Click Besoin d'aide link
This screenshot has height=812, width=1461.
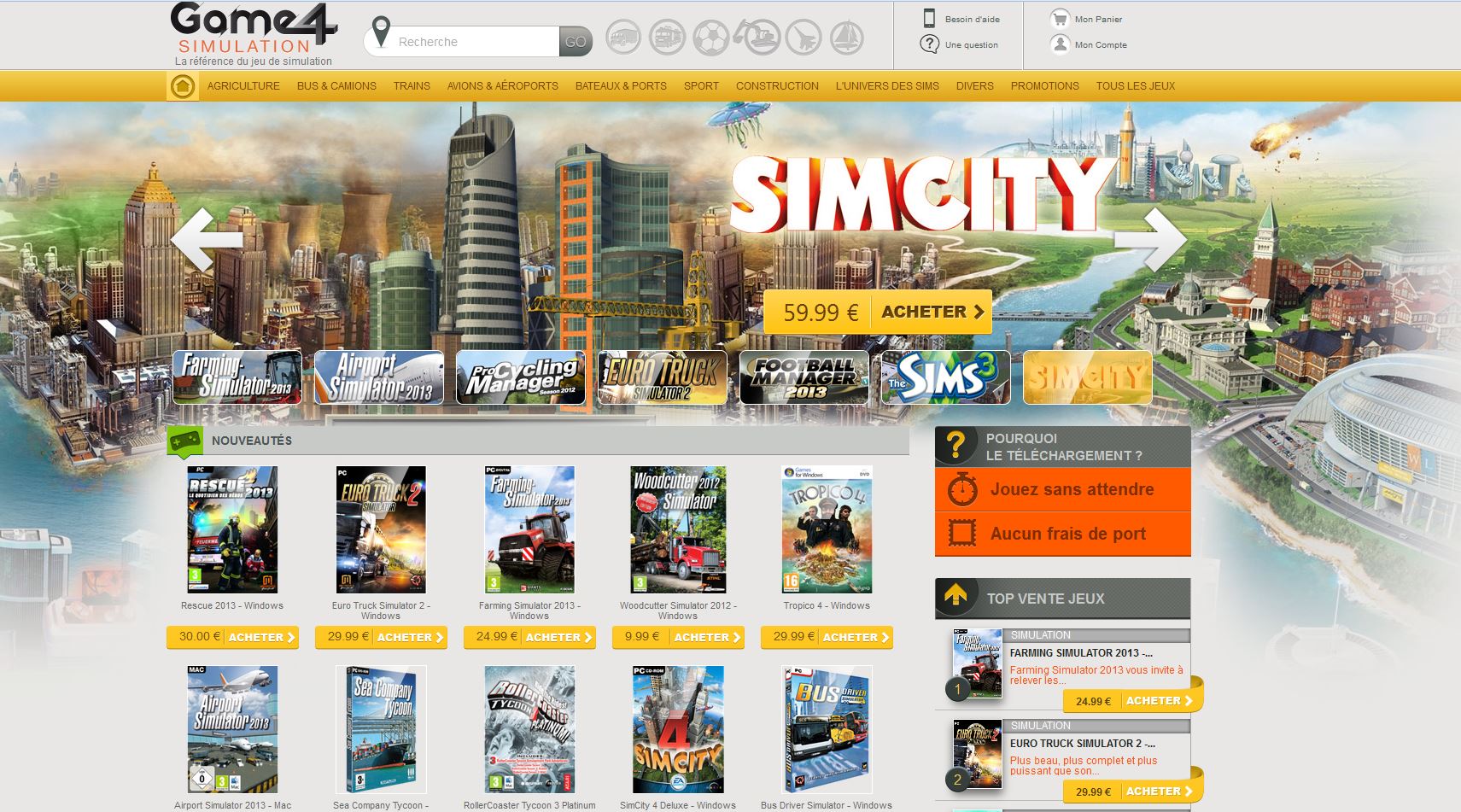[972, 20]
